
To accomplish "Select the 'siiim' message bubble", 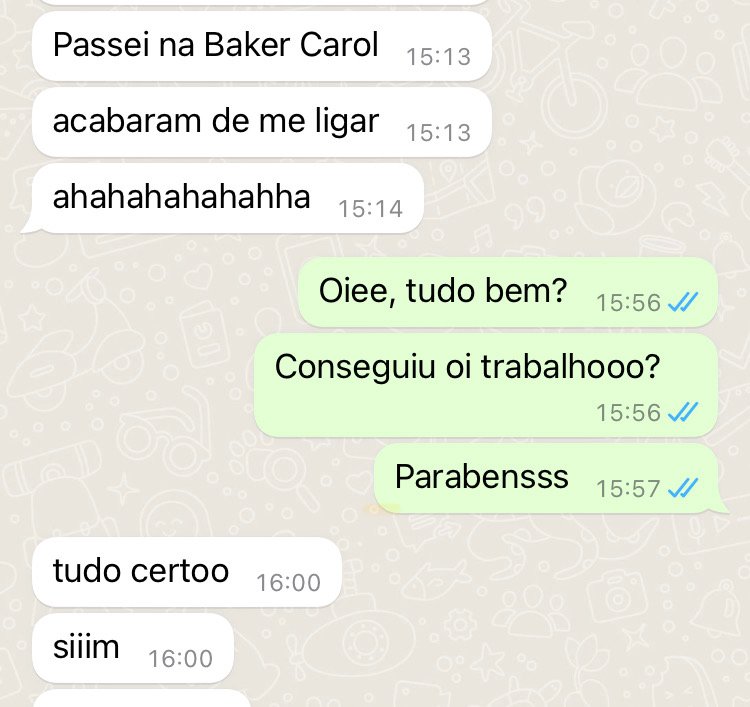I will coord(133,648).
